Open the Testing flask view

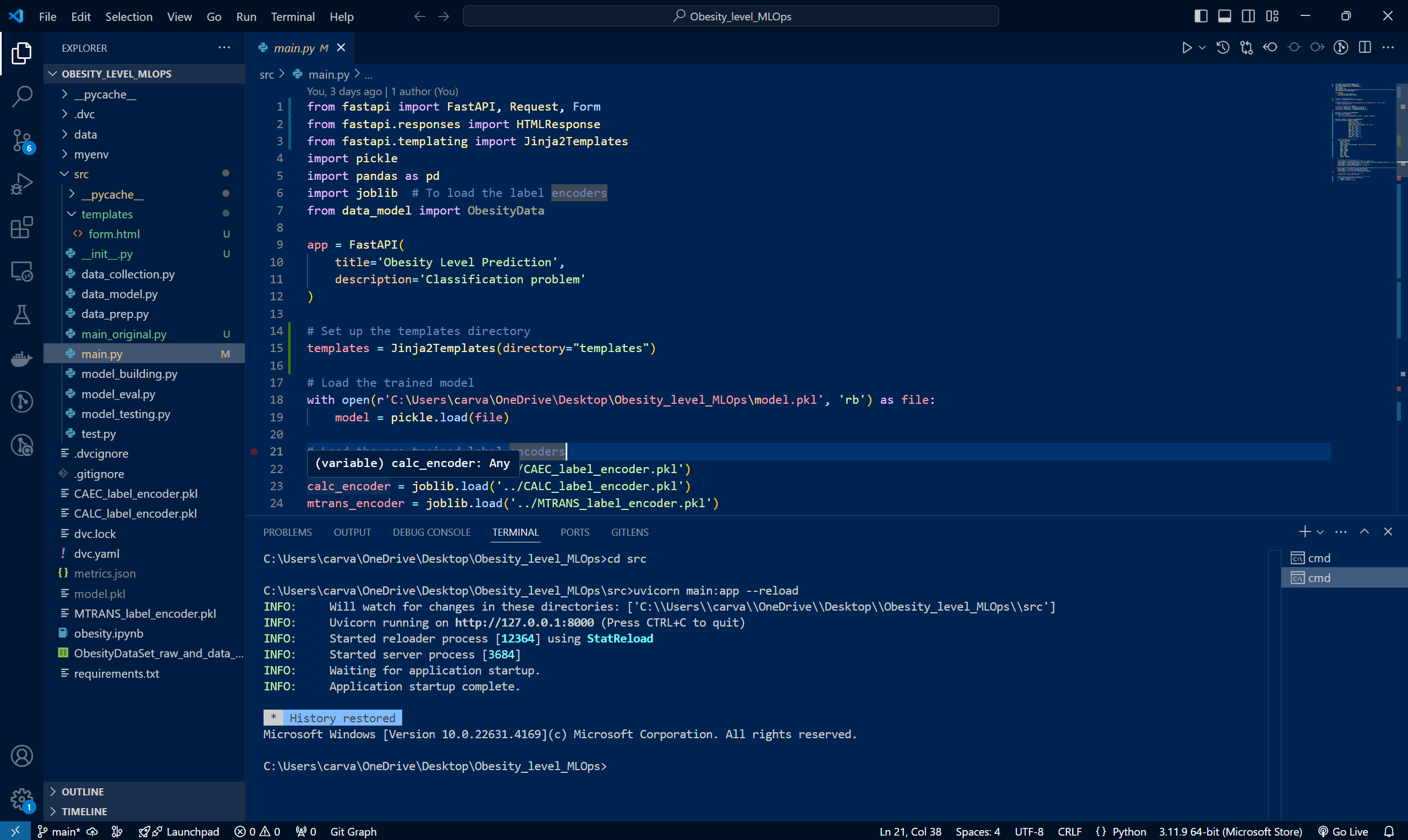click(x=21, y=315)
